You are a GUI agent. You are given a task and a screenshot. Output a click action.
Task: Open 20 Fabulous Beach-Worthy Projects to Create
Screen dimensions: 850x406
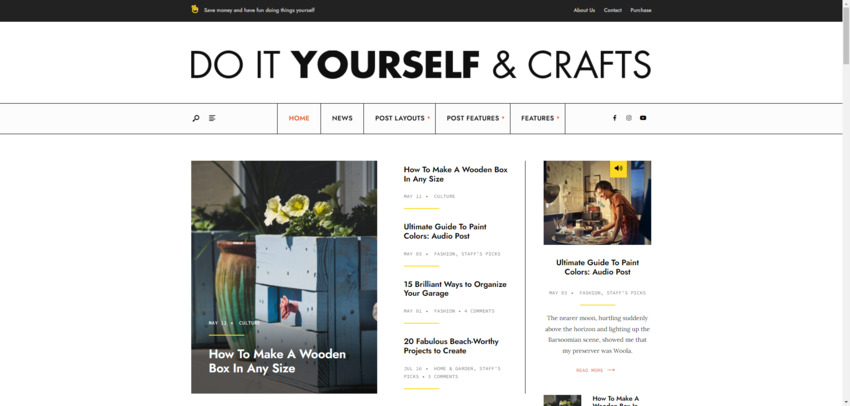[x=451, y=346]
